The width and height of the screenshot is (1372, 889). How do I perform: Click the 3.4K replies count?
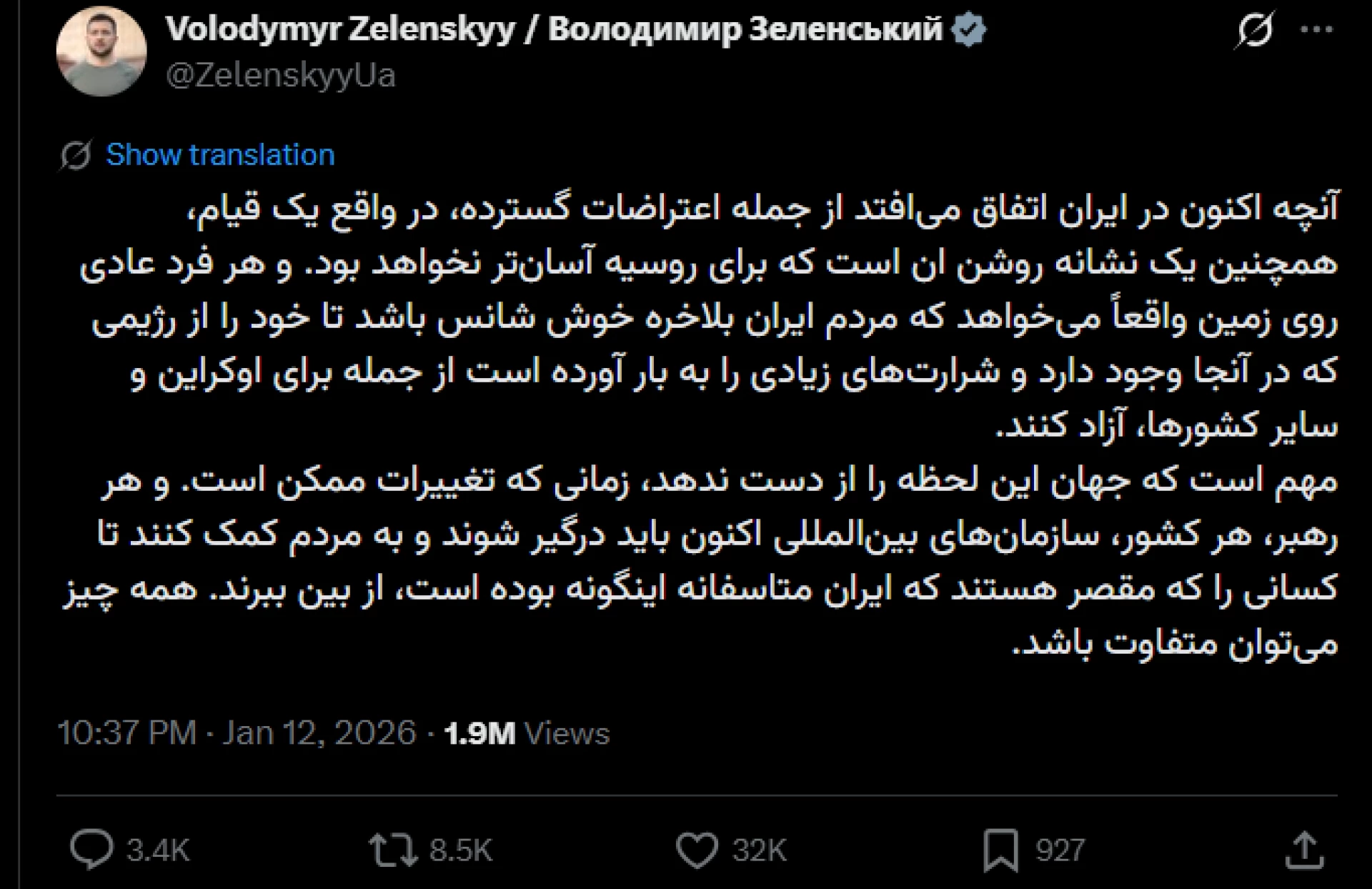158,850
